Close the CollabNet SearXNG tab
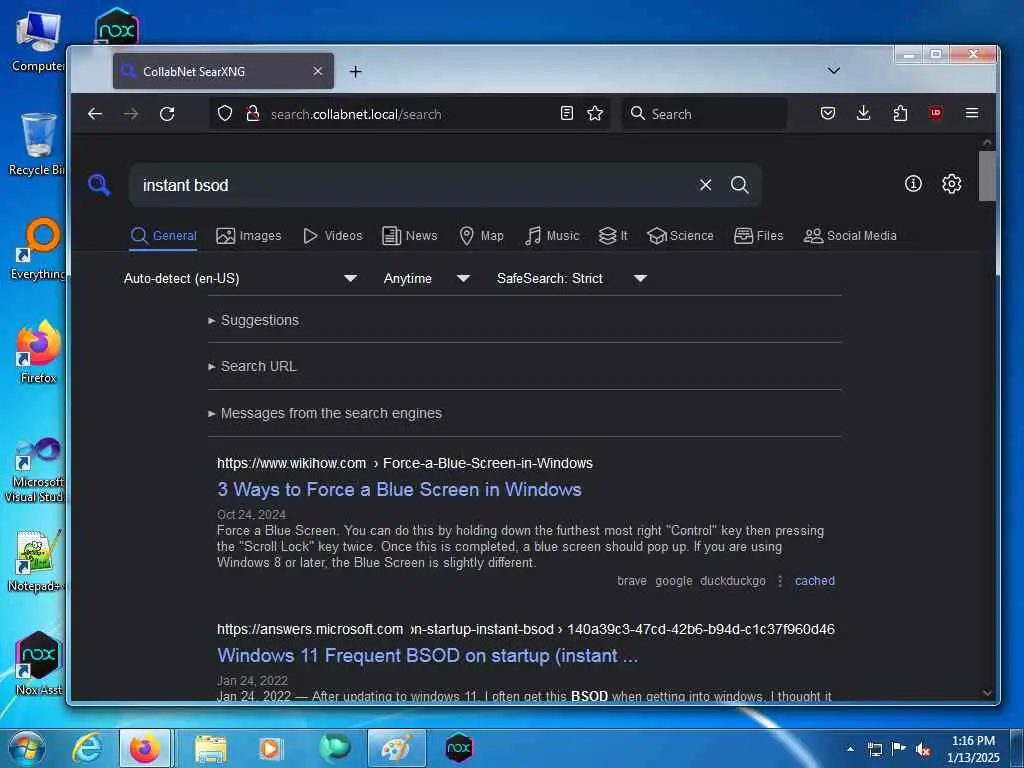Image resolution: width=1024 pixels, height=768 pixels. tap(317, 71)
